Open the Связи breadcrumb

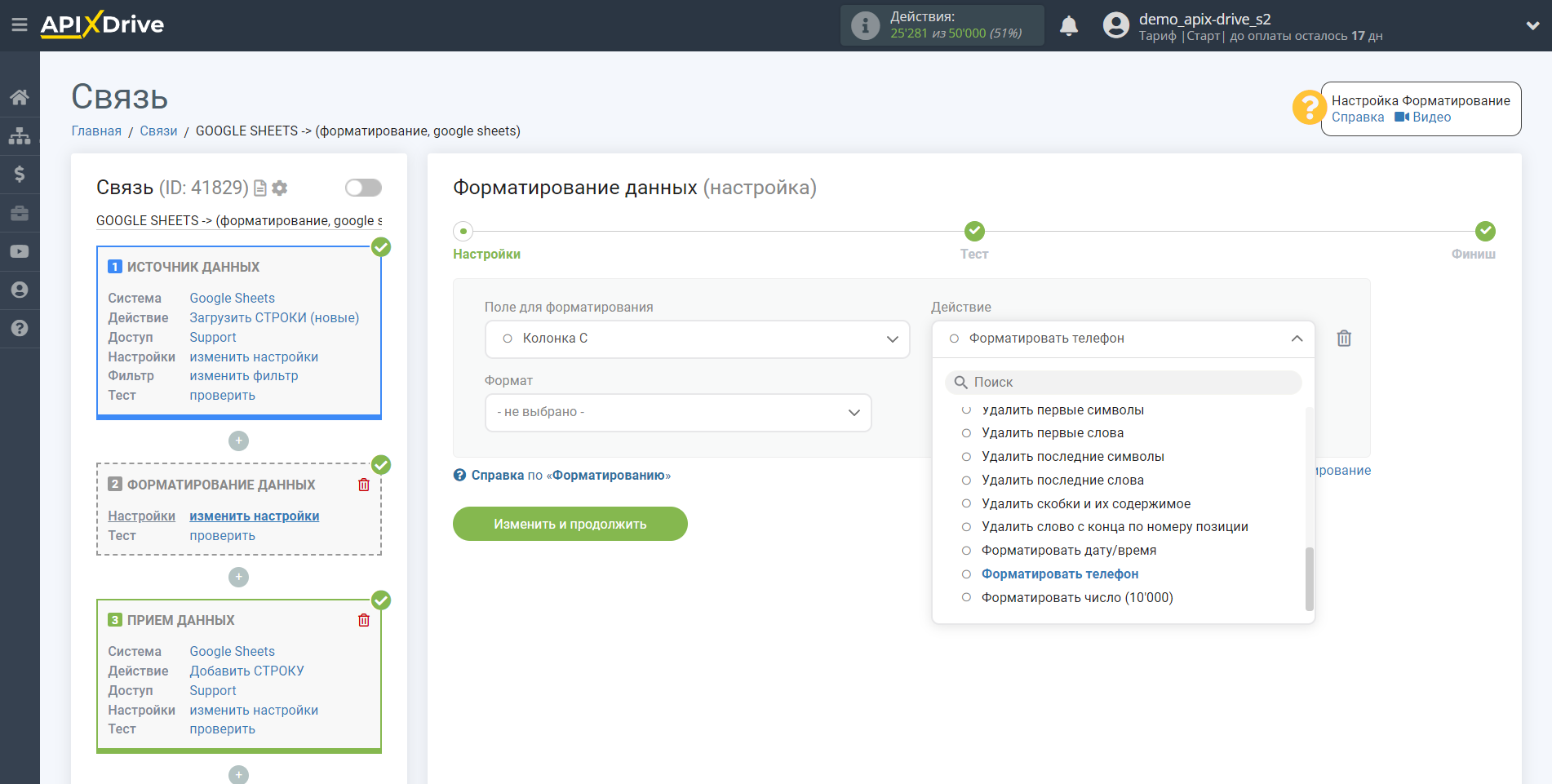(x=158, y=131)
